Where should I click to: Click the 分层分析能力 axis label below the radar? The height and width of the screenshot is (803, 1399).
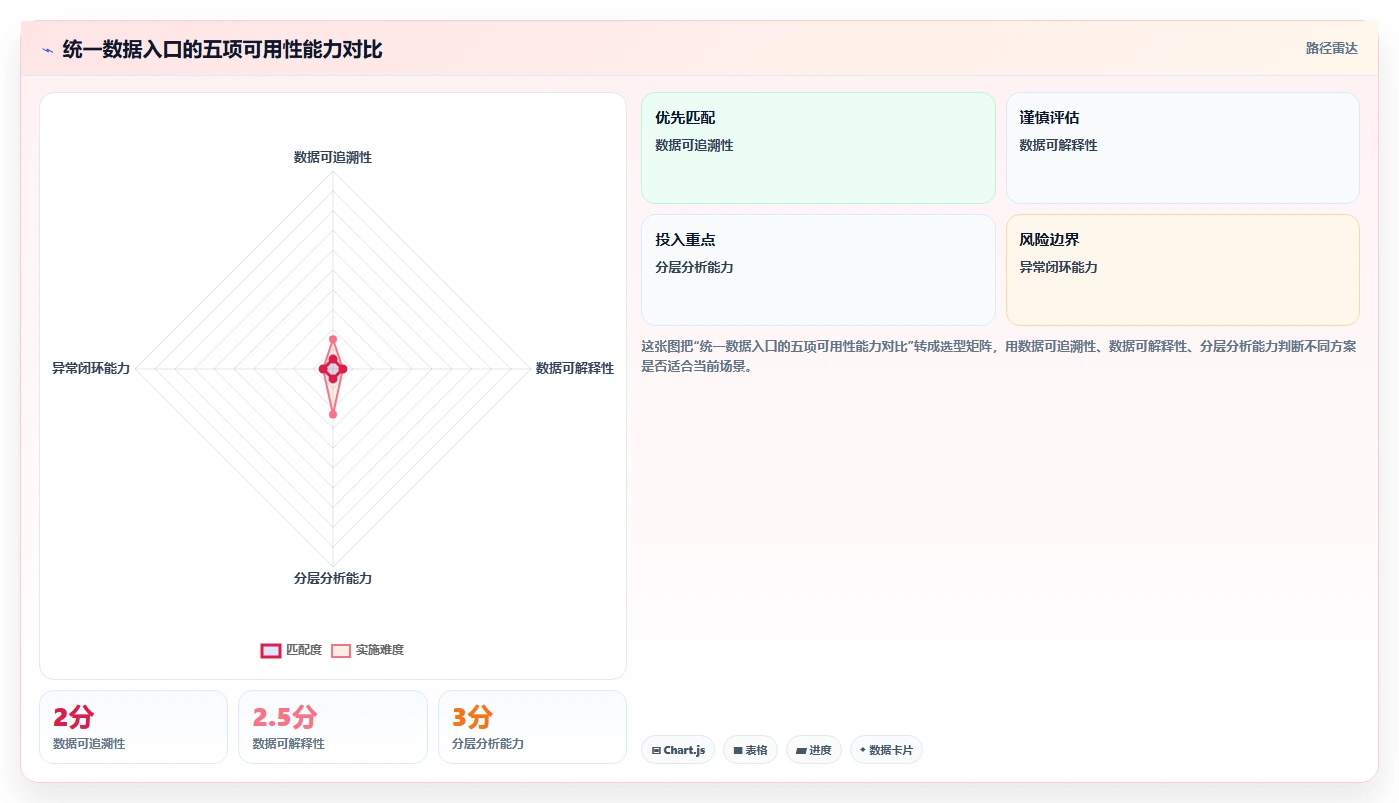(333, 578)
